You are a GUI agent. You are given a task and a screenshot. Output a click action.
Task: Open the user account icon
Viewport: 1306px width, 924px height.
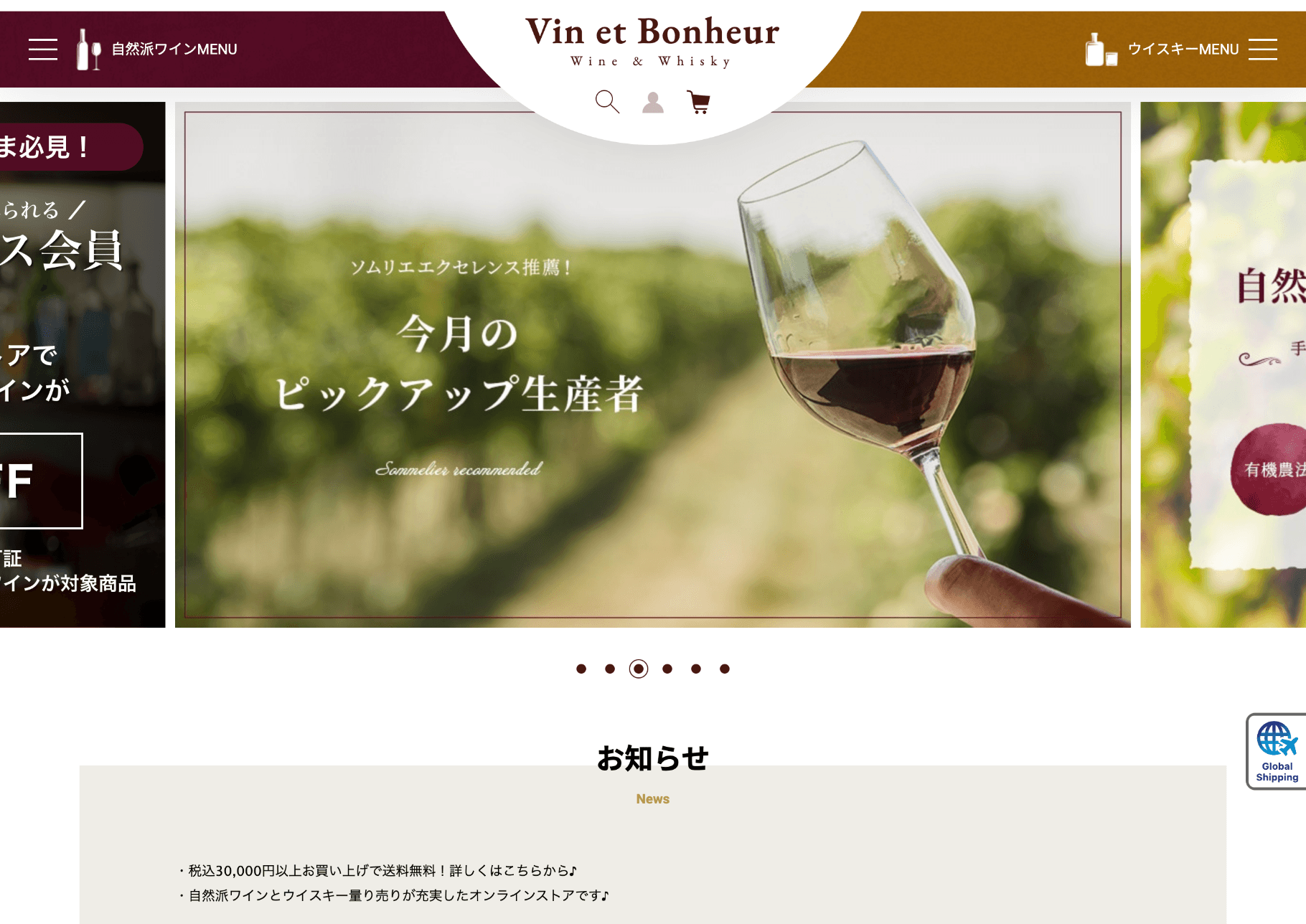pos(653,102)
